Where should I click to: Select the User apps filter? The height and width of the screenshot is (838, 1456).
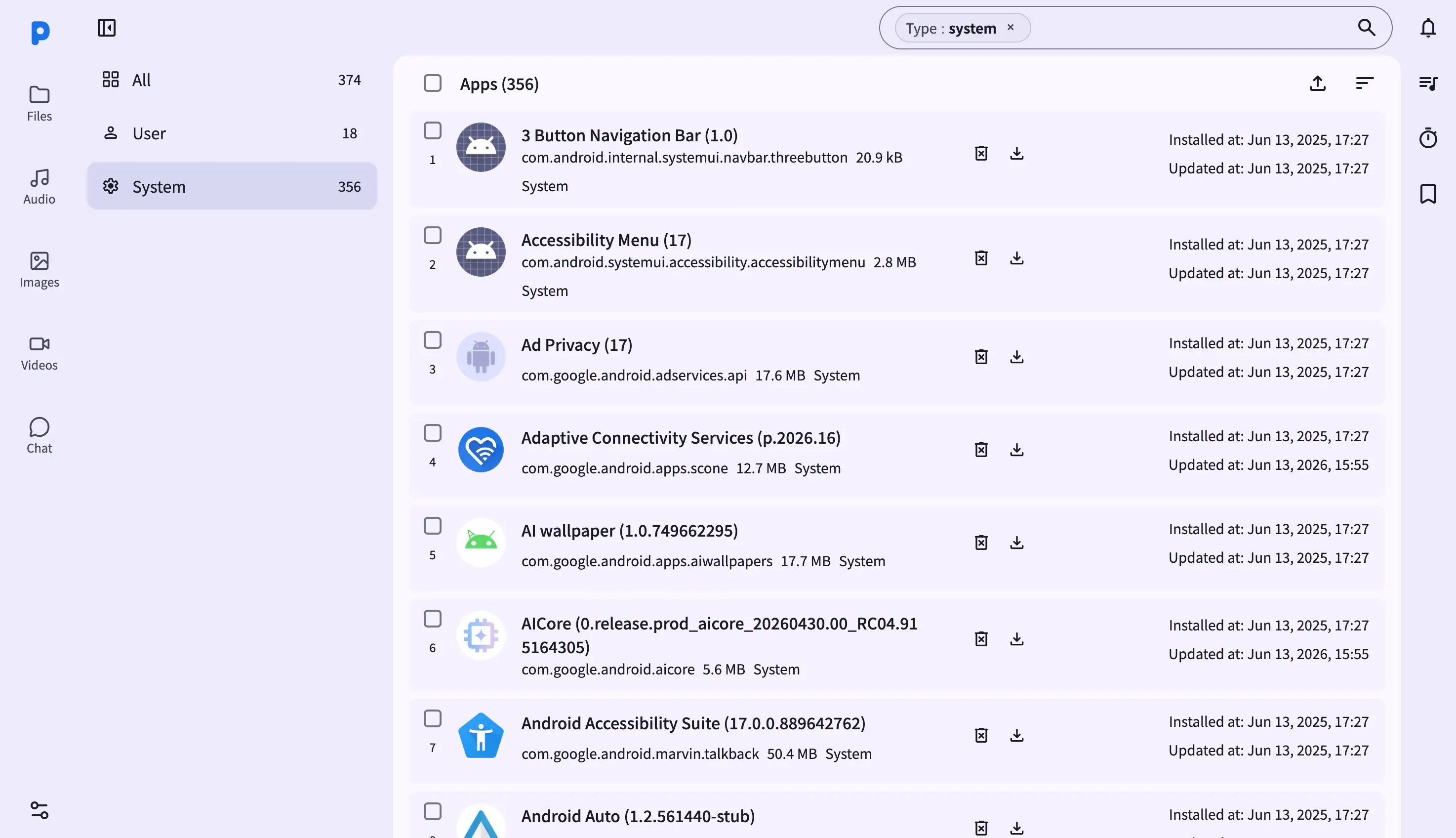(232, 133)
